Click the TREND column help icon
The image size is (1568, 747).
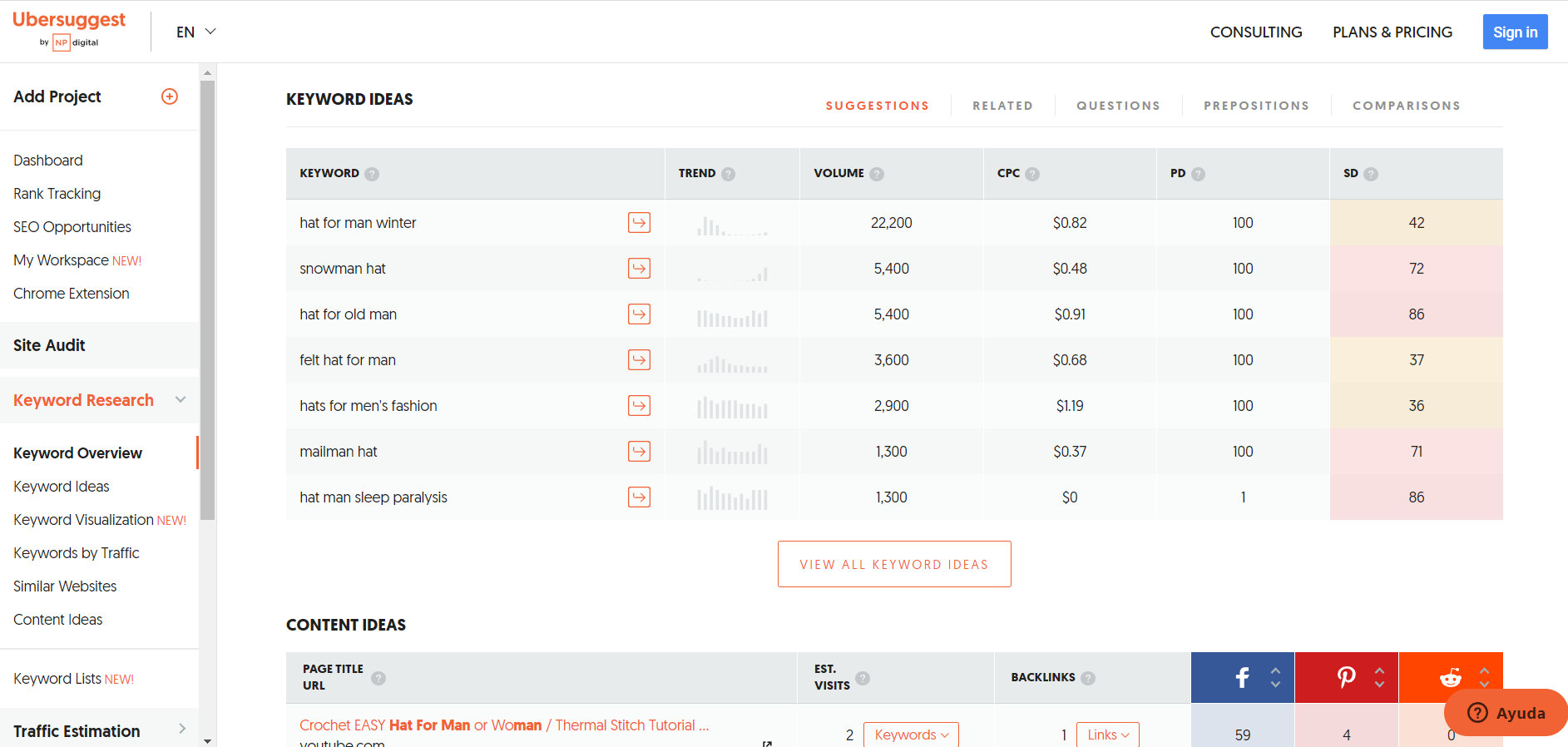728,174
